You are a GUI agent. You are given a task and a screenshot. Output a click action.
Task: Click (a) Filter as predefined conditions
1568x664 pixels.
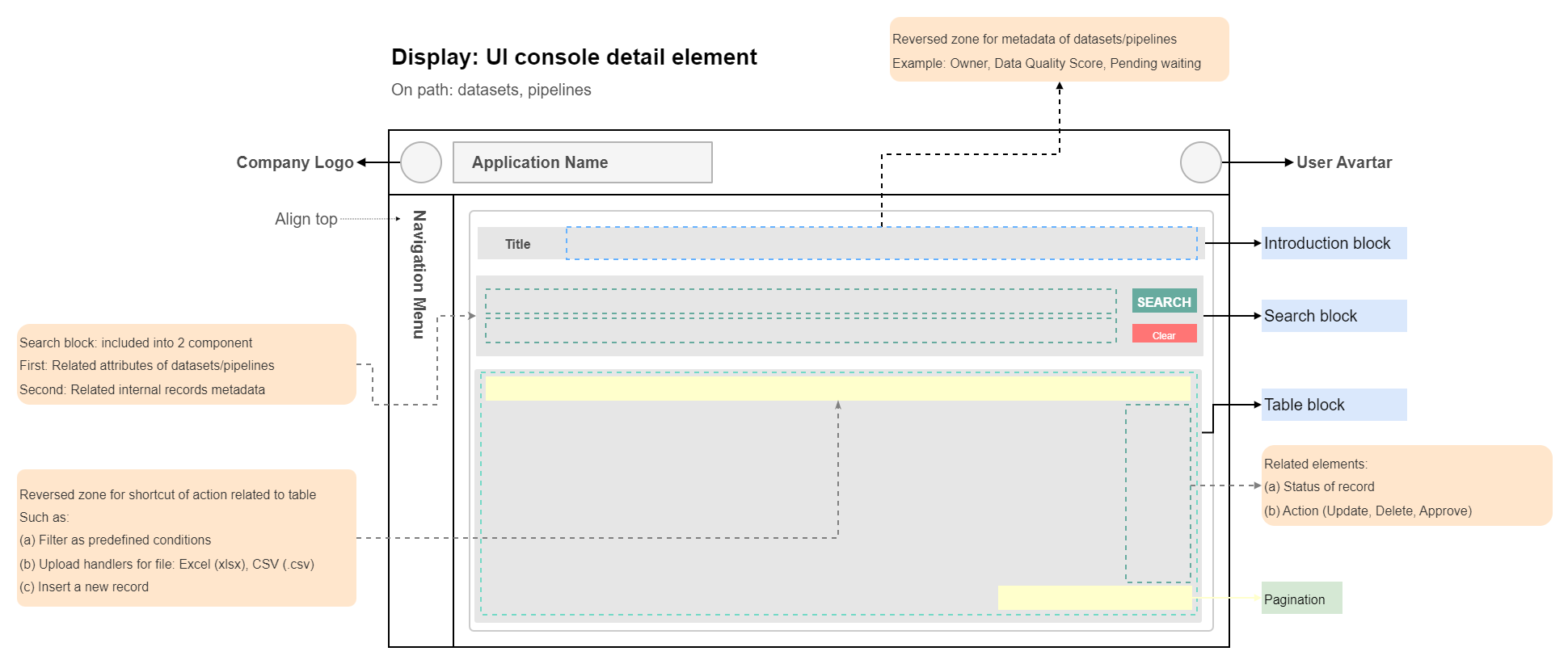pos(116,540)
